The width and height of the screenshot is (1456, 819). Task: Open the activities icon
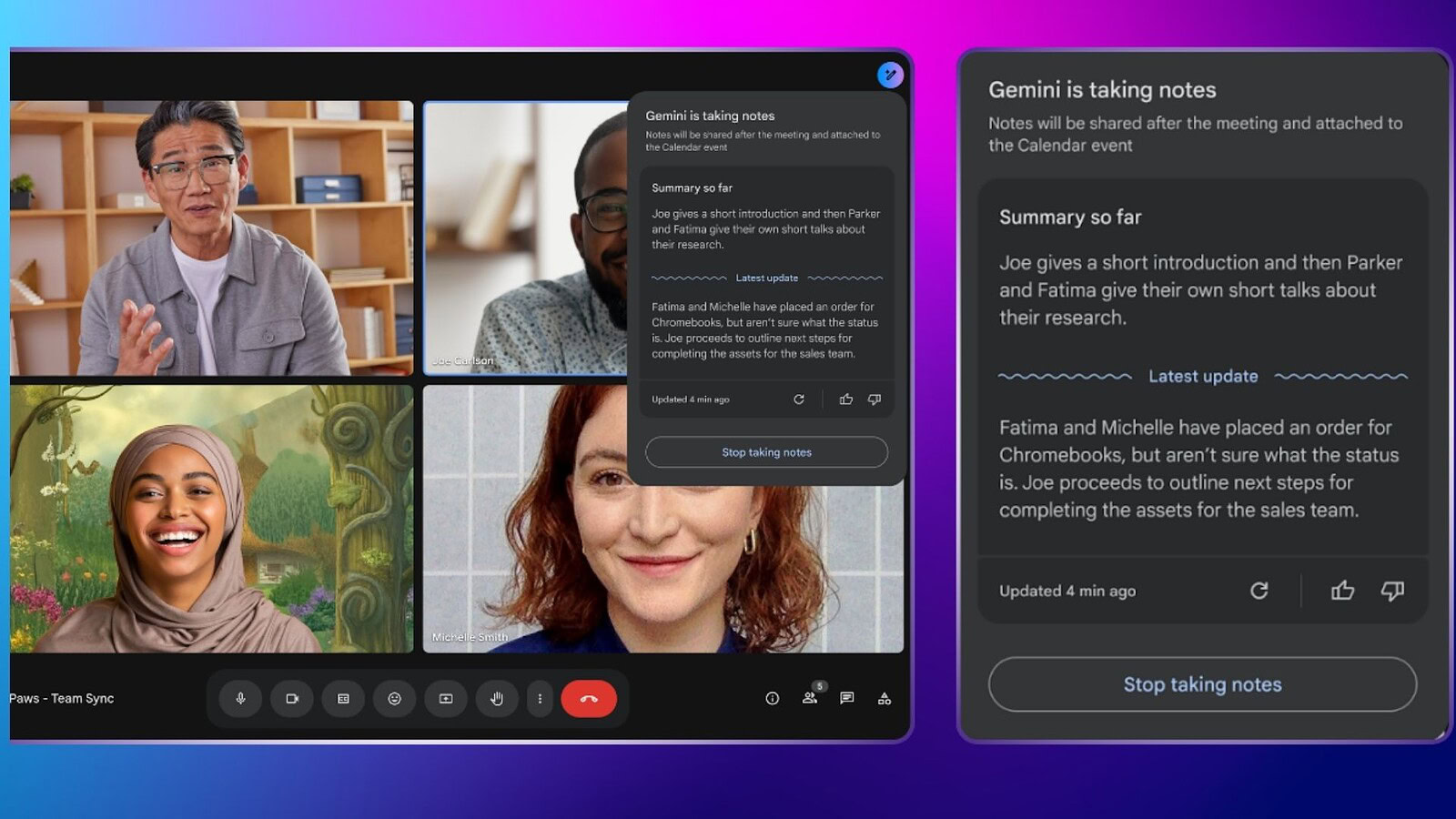pos(885,699)
